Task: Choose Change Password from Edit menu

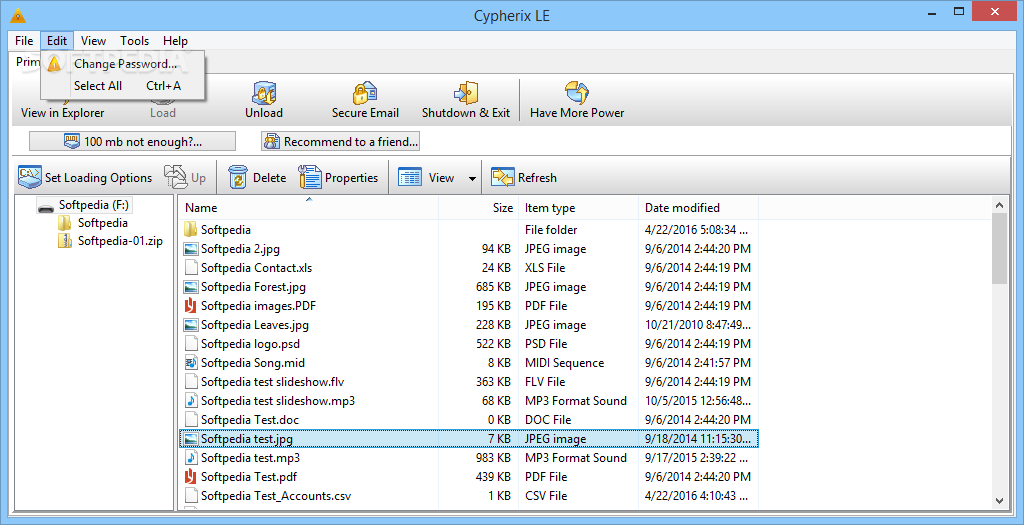Action: coord(123,64)
